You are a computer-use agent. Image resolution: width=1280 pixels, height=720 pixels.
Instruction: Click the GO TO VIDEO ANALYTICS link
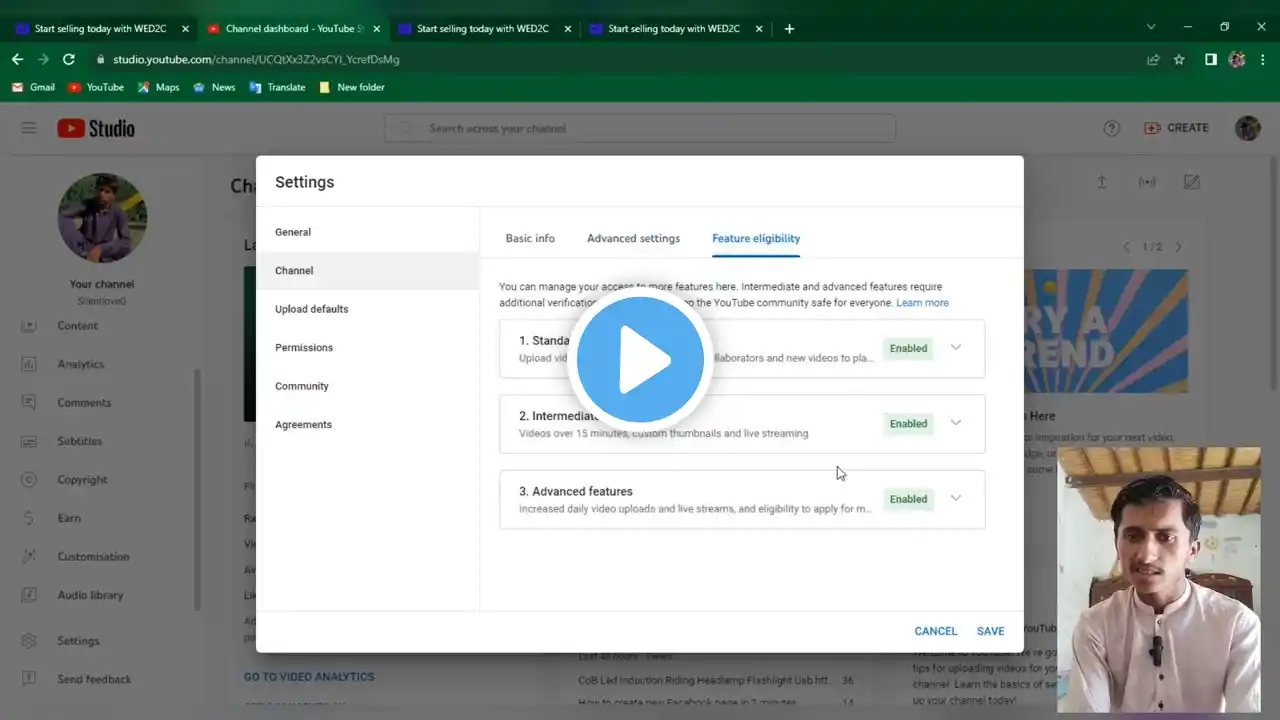tap(309, 677)
